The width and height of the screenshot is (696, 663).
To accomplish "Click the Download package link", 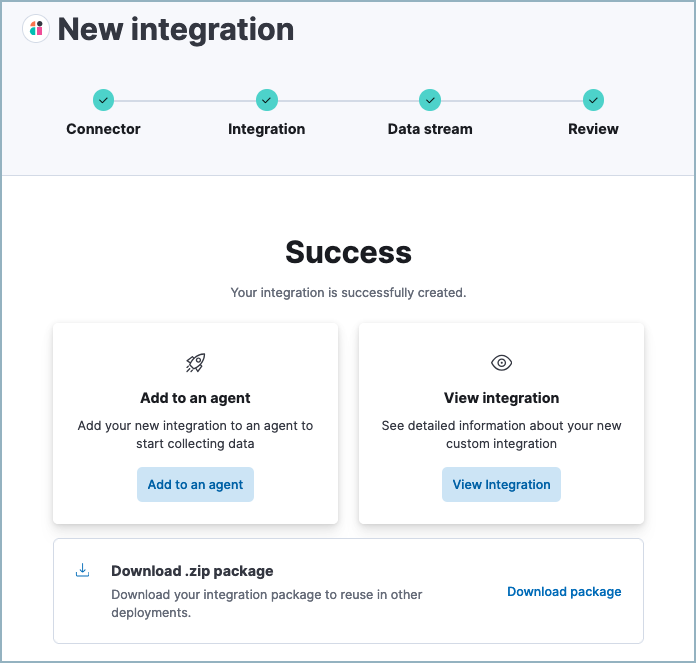I will click(564, 592).
